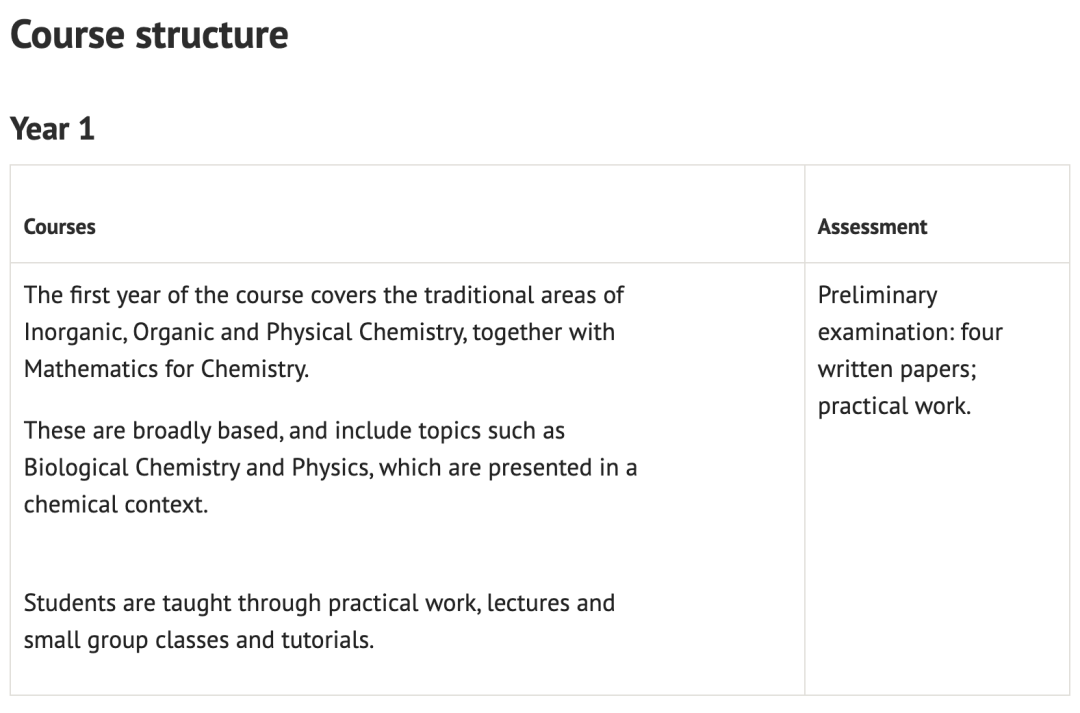The width and height of the screenshot is (1080, 713).
Task: Click the Course structure heading
Action: (149, 34)
